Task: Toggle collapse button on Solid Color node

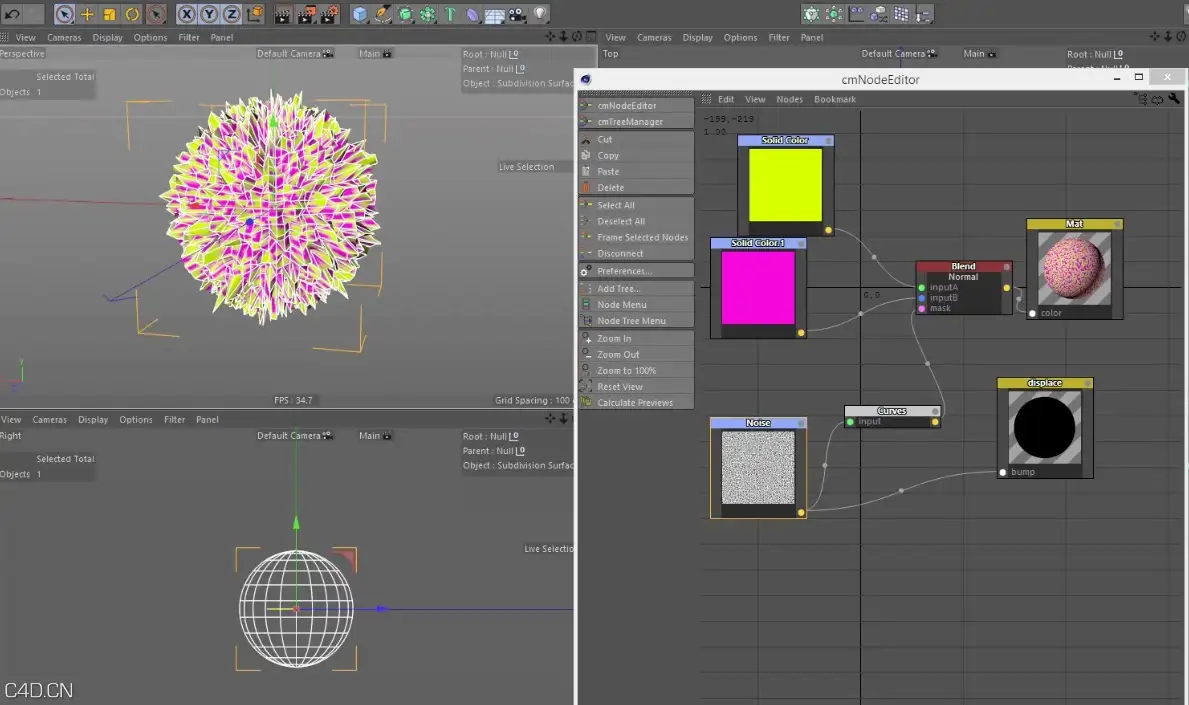Action: (828, 140)
